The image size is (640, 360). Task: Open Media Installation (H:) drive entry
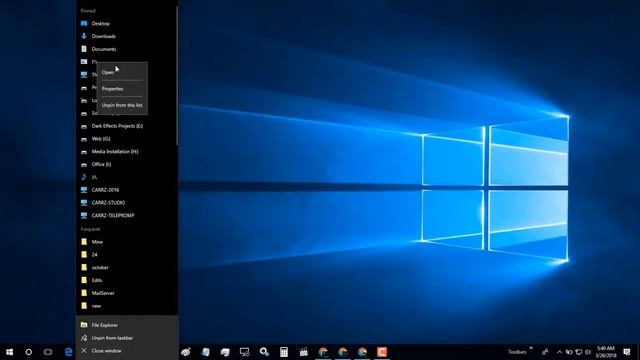coord(127,151)
